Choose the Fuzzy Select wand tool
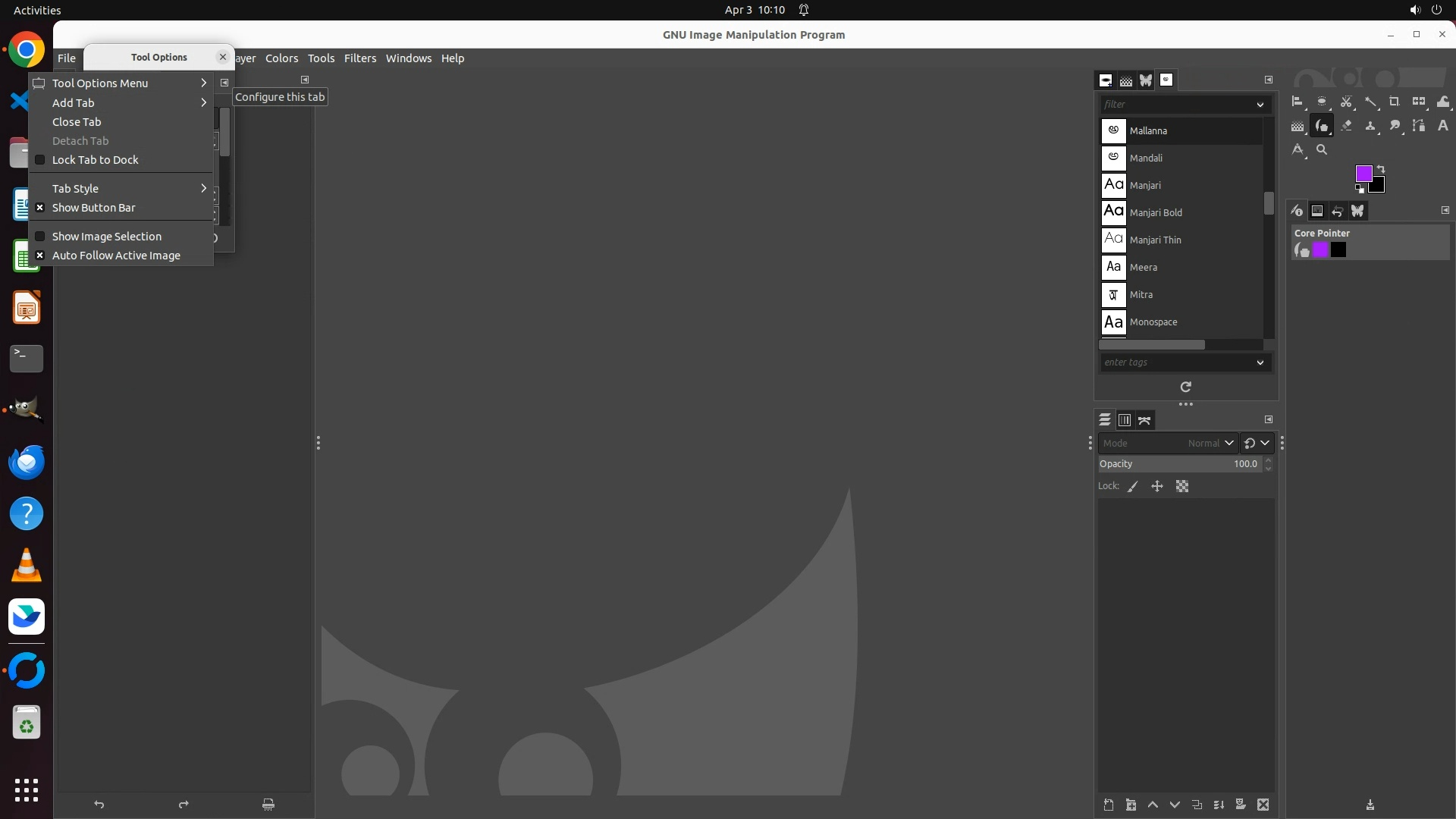1456x819 pixels. coord(1370,102)
